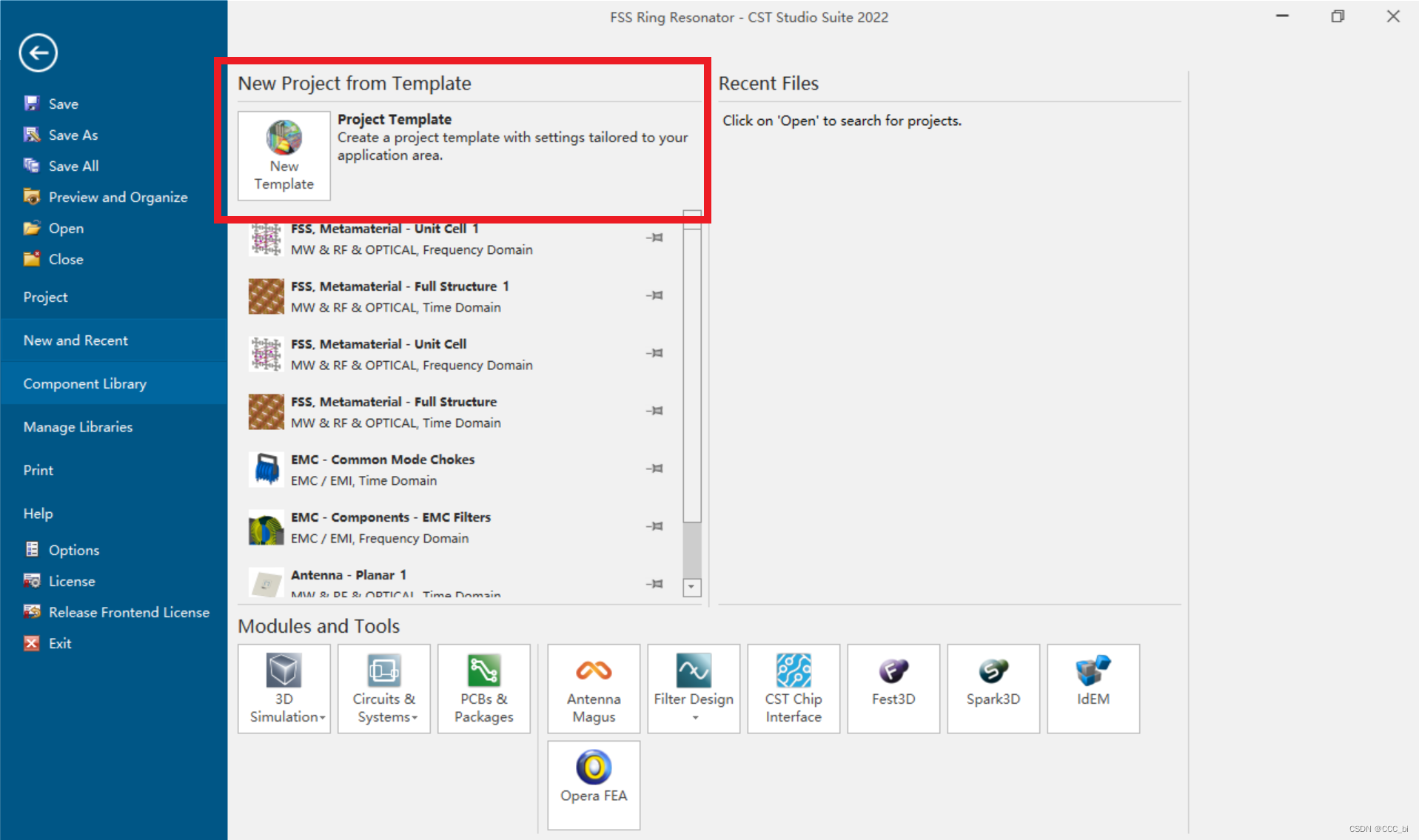Screen dimensions: 1419x840
Task: Open the Circuits & Systems module
Action: [x=384, y=688]
